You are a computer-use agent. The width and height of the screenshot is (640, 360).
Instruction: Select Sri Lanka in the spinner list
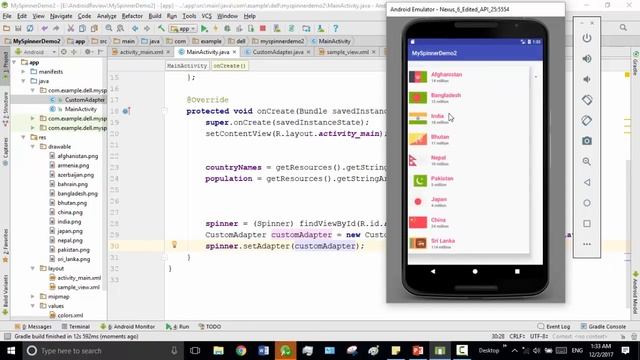pyautogui.click(x=469, y=243)
